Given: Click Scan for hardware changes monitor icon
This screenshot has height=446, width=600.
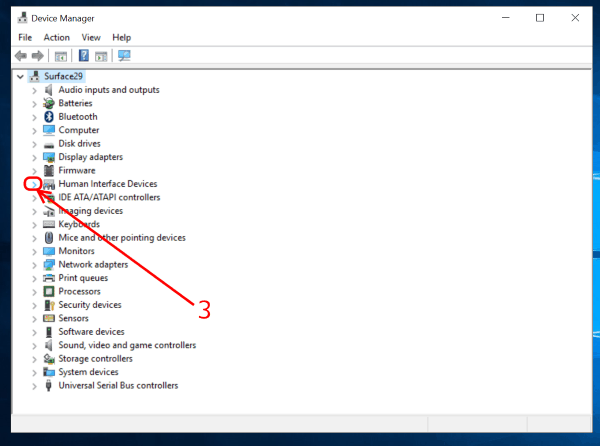Looking at the screenshot, I should tap(124, 56).
